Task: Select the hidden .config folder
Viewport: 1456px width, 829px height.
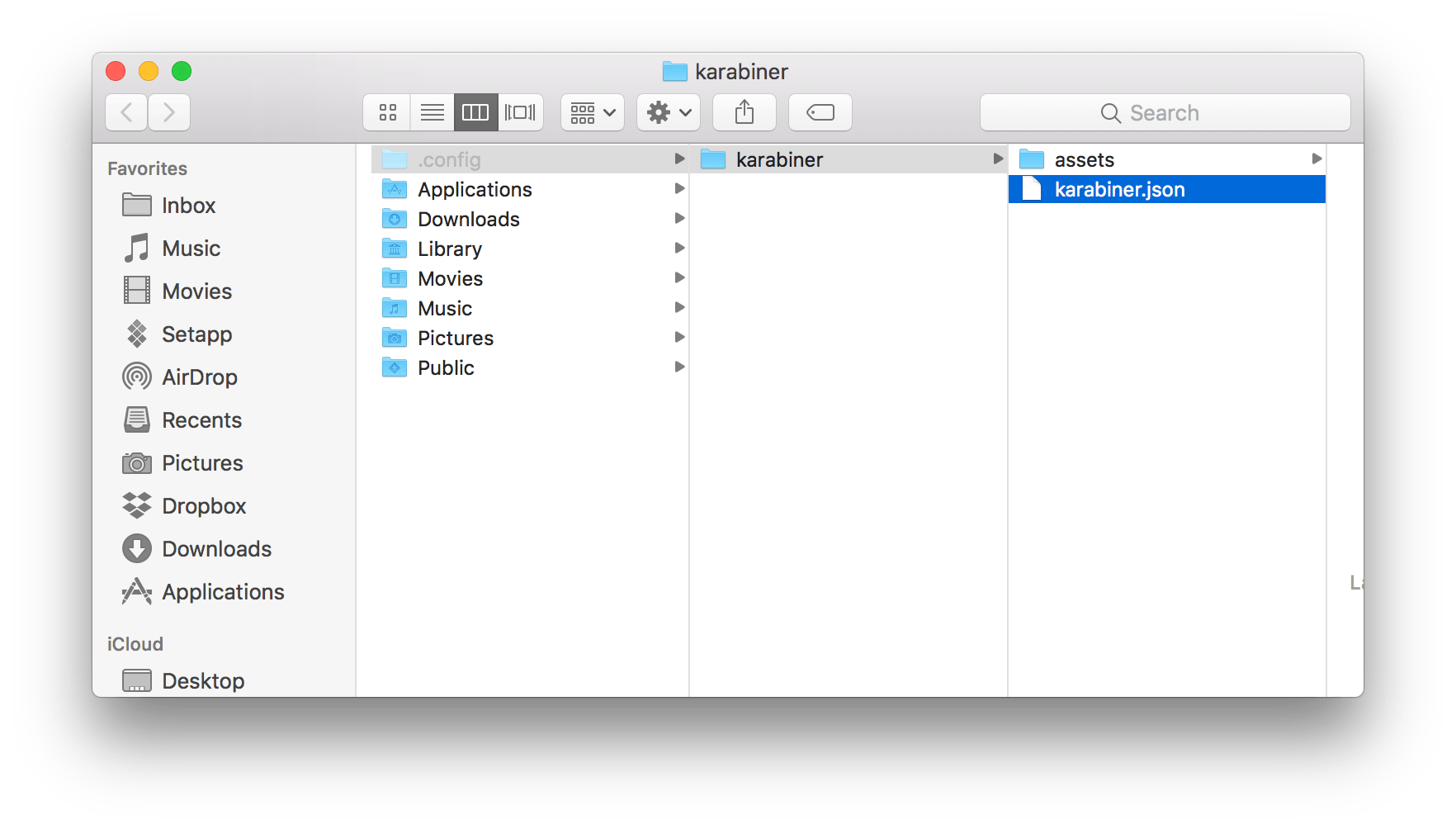Action: [449, 159]
